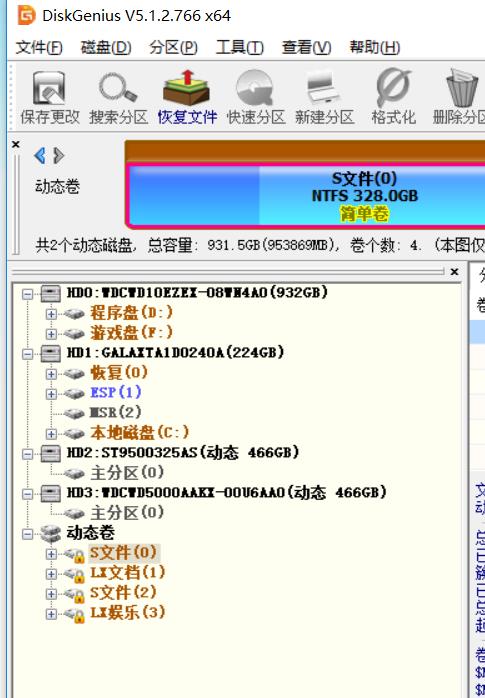Image resolution: width=485 pixels, height=698 pixels.
Task: Select 主分区(0) under HD2
Action: pos(127,473)
